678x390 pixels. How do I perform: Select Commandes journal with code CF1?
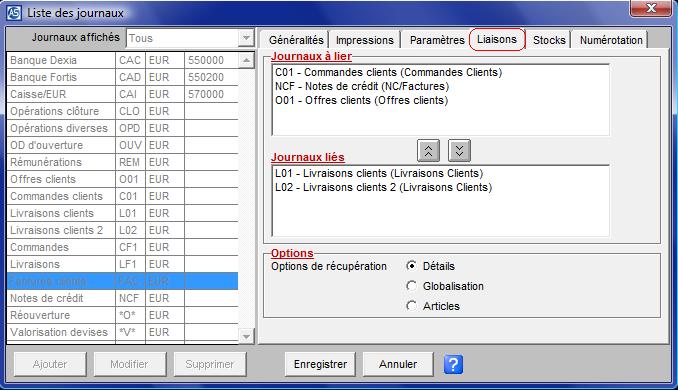(x=122, y=247)
